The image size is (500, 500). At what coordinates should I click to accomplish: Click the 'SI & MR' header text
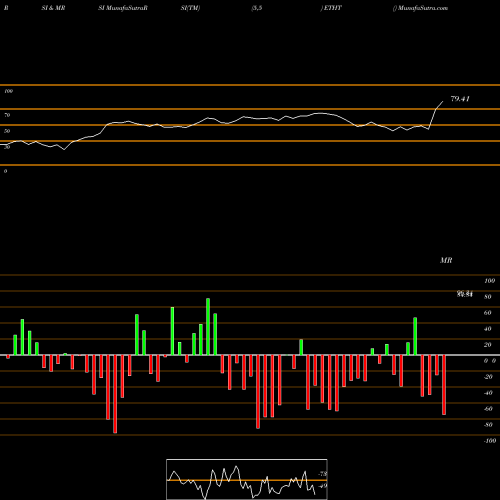(x=53, y=8)
